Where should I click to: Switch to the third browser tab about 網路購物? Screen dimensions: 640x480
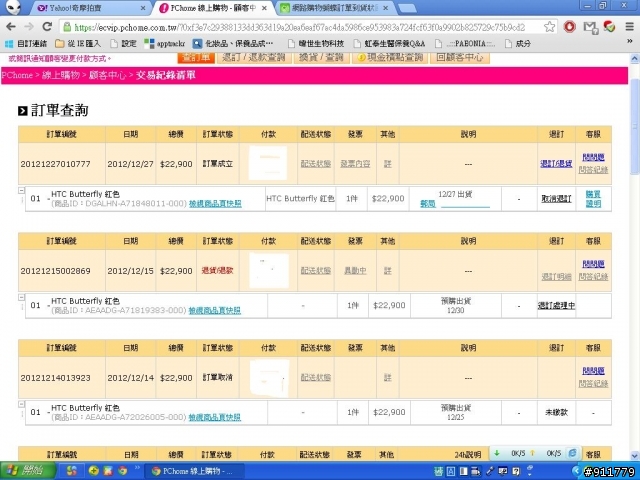coord(334,8)
